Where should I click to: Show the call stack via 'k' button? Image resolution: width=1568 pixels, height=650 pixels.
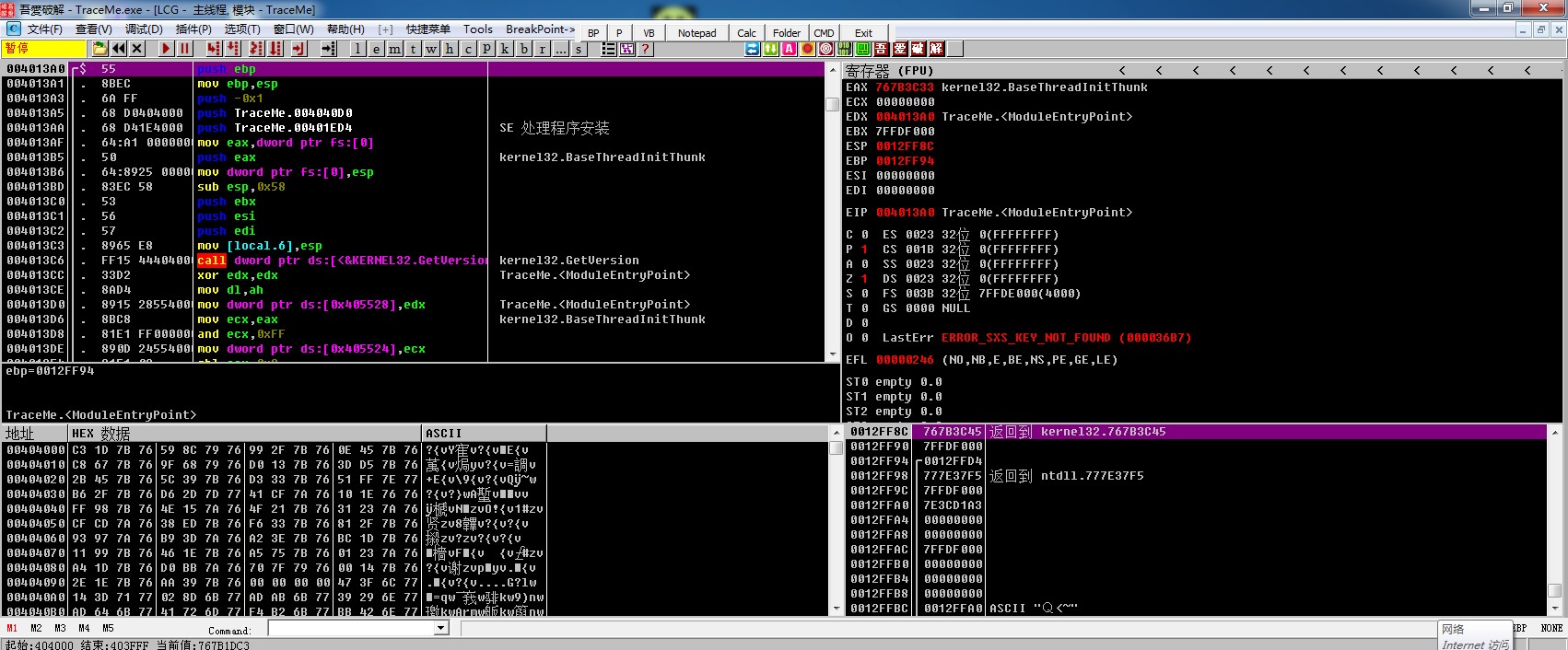(506, 49)
